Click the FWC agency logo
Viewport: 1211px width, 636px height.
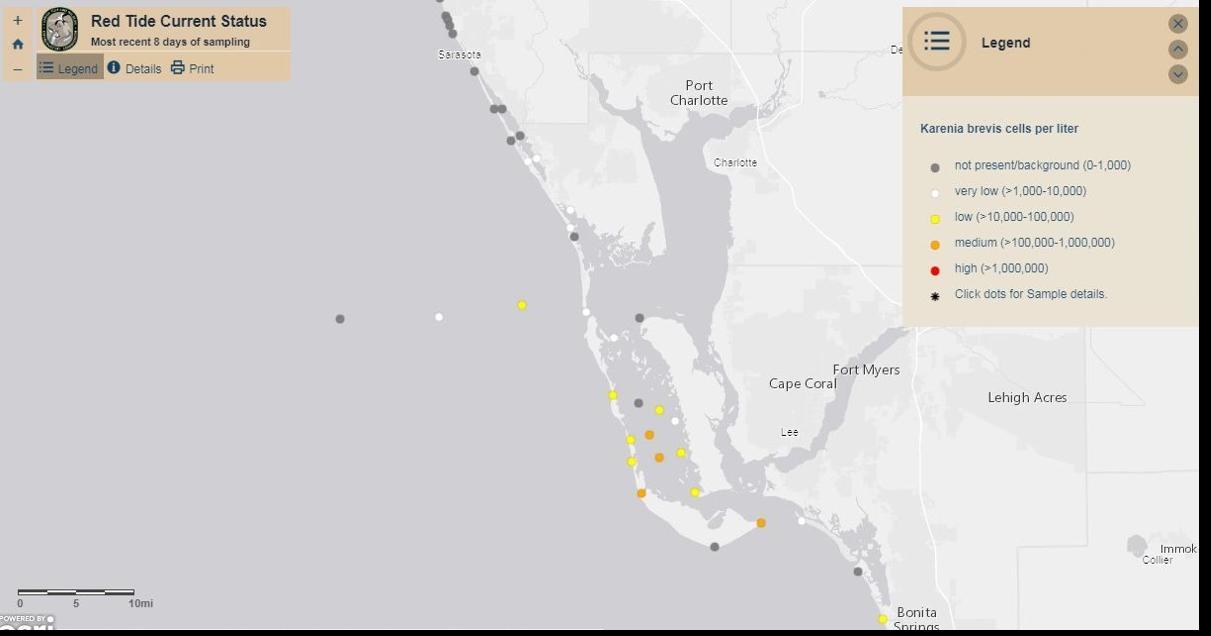[x=60, y=27]
